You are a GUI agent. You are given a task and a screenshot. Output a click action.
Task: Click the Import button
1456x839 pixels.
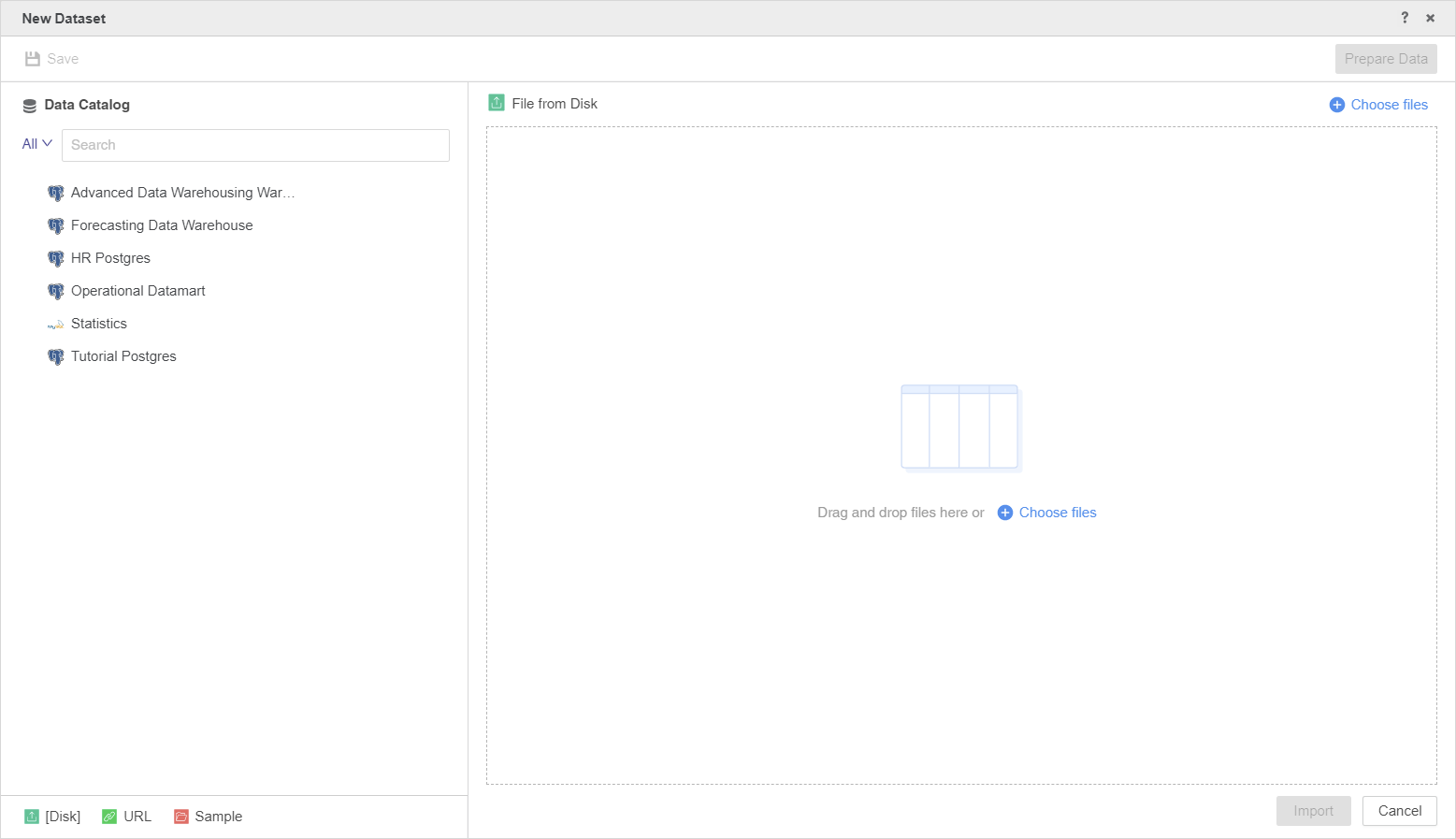pos(1313,811)
